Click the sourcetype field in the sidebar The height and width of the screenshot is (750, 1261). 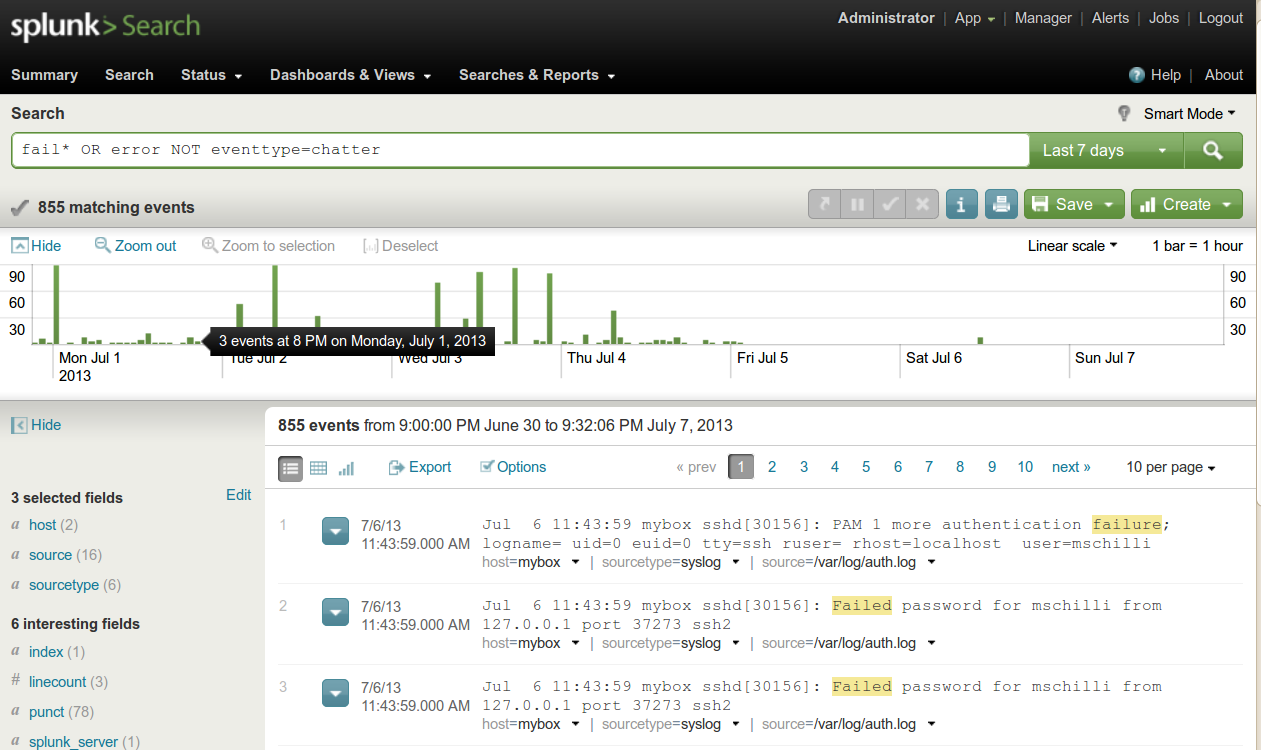coord(64,585)
